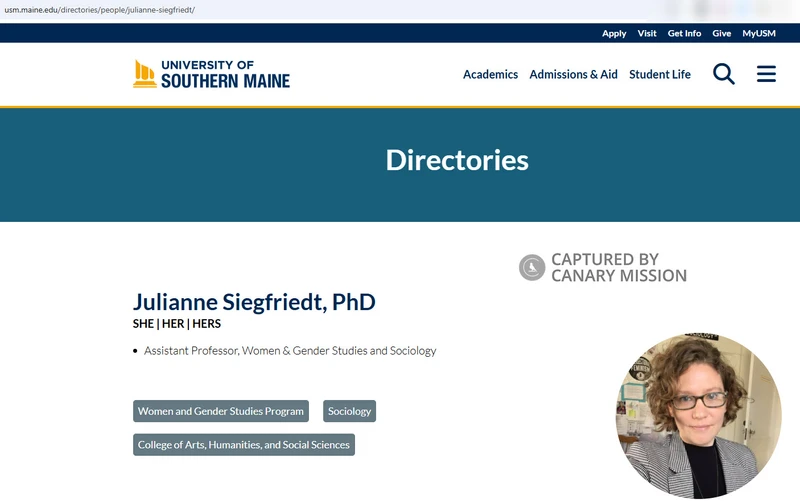This screenshot has width=800, height=503.
Task: Click the Get Info link
Action: [x=684, y=33]
